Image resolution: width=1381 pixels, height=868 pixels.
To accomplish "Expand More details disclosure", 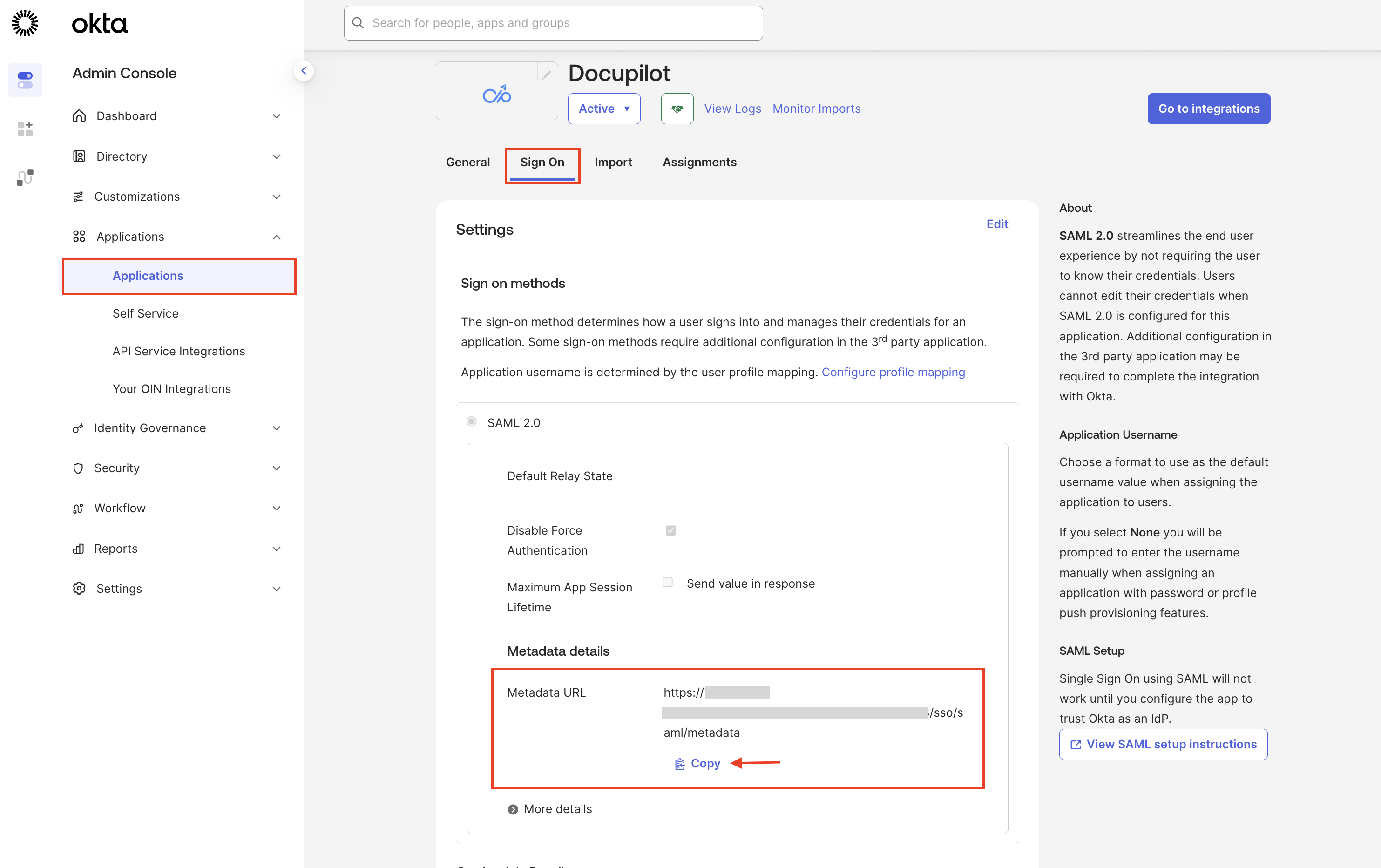I will [x=549, y=809].
